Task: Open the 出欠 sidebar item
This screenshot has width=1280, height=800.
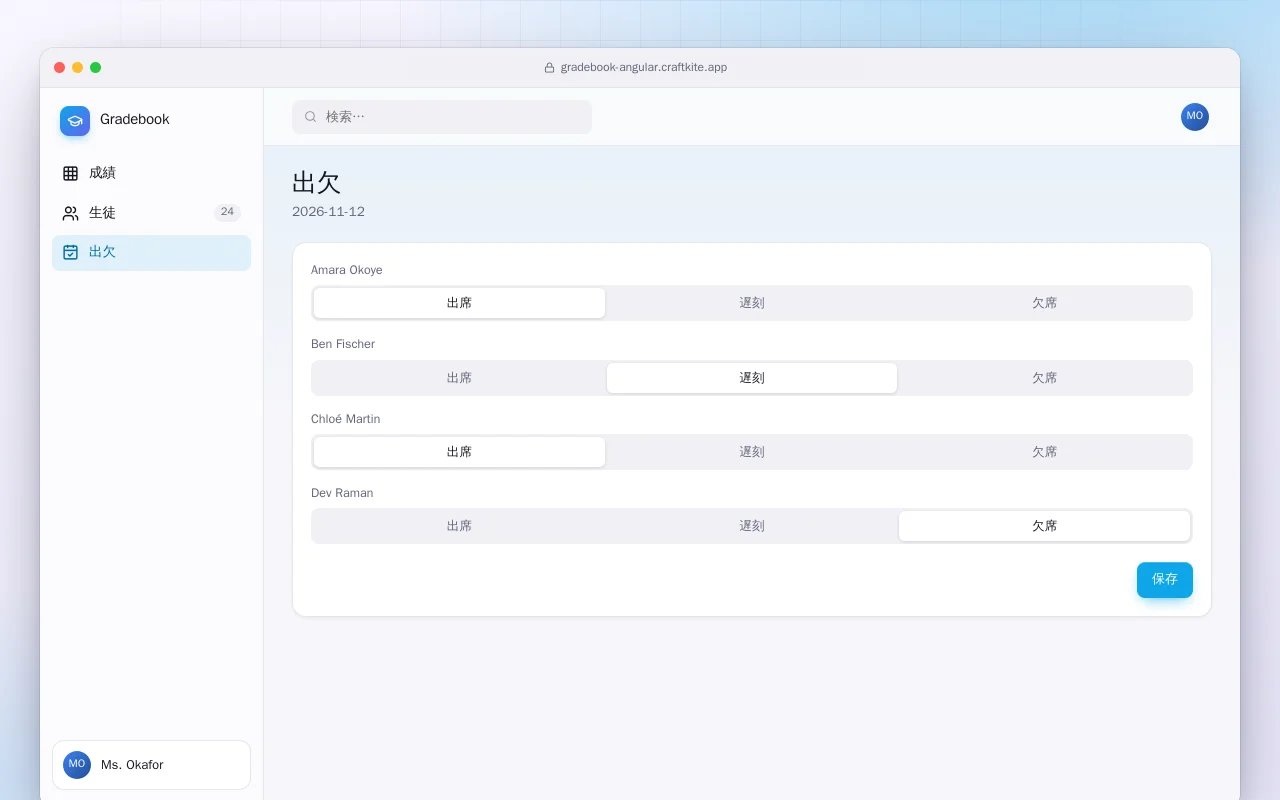Action: point(151,252)
